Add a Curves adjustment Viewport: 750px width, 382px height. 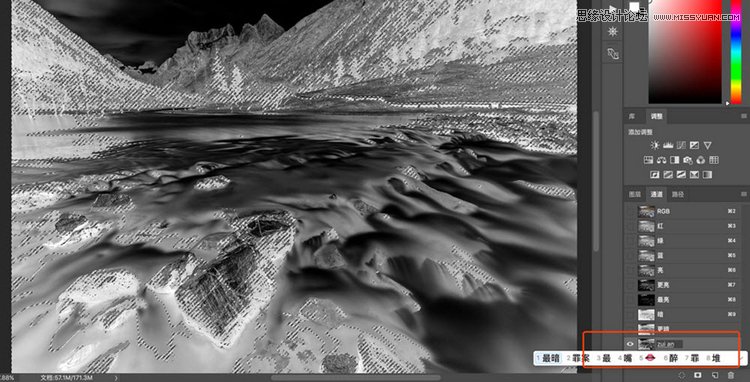(682, 145)
